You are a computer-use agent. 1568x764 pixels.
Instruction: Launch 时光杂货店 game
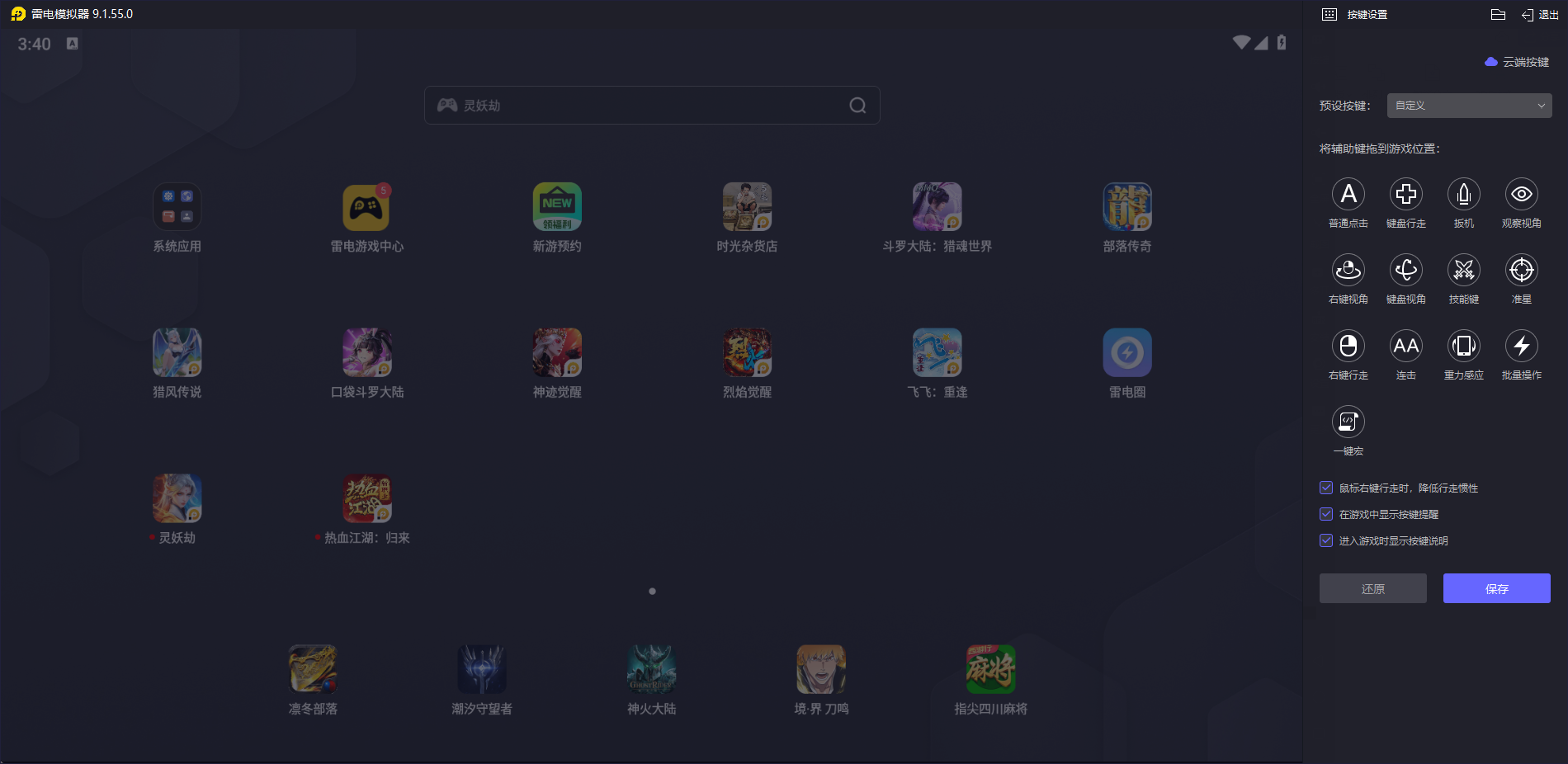point(747,206)
